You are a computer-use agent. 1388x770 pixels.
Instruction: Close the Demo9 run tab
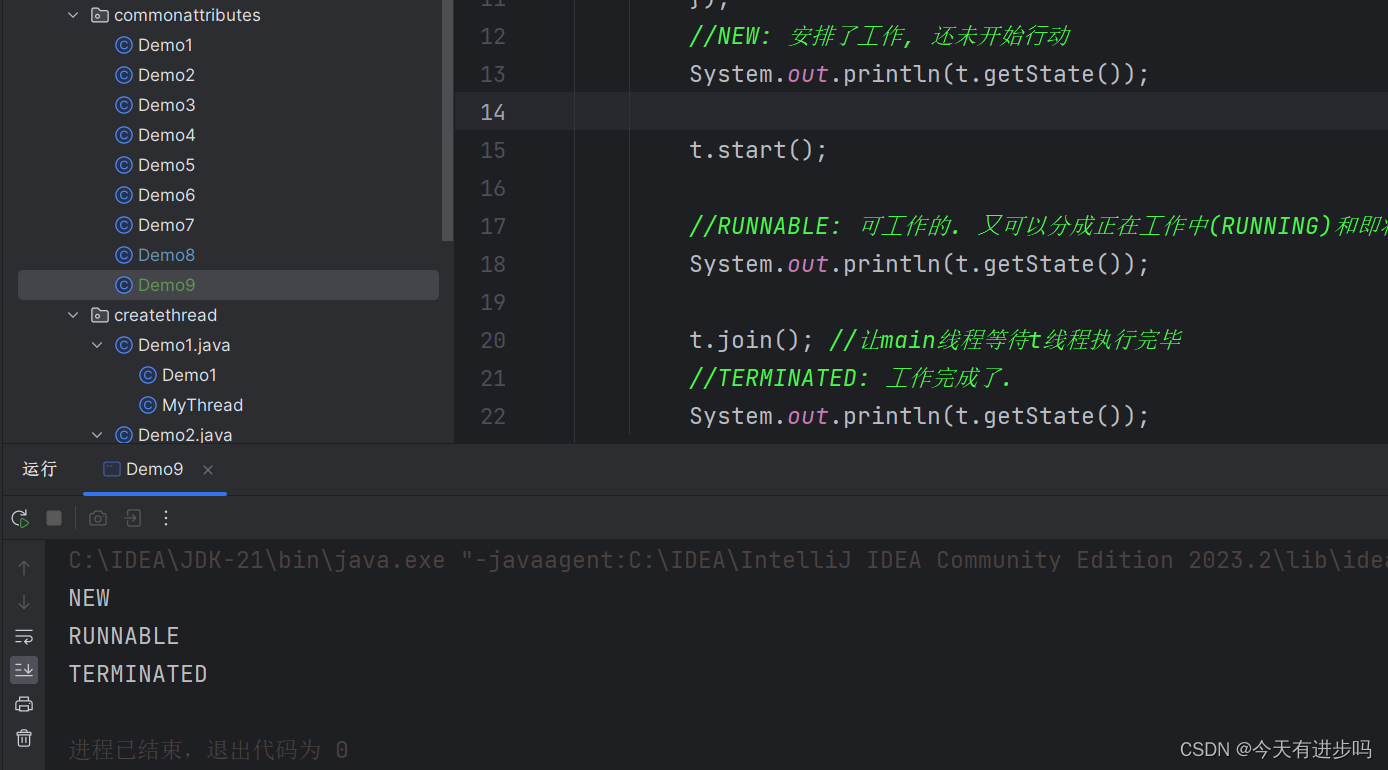point(207,468)
